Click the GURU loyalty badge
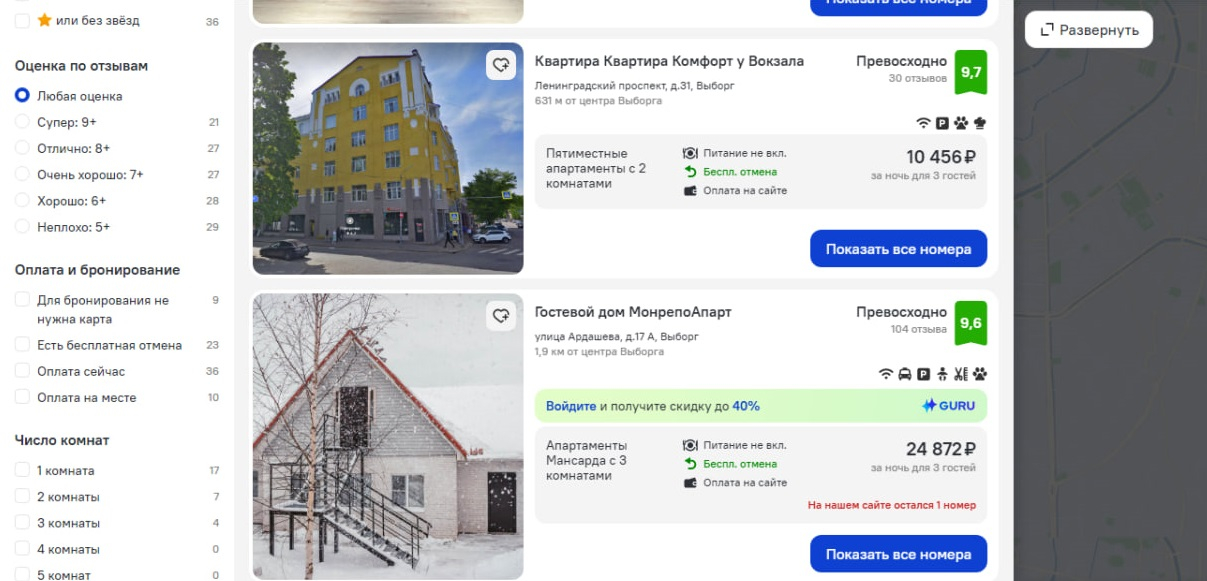This screenshot has width=1207, height=581. tap(948, 406)
